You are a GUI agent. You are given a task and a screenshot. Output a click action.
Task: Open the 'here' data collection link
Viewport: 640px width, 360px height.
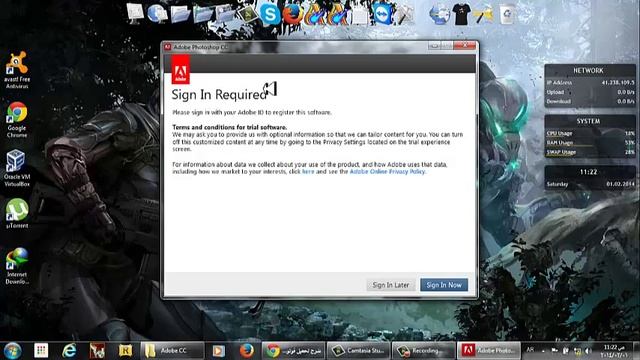[x=308, y=172]
